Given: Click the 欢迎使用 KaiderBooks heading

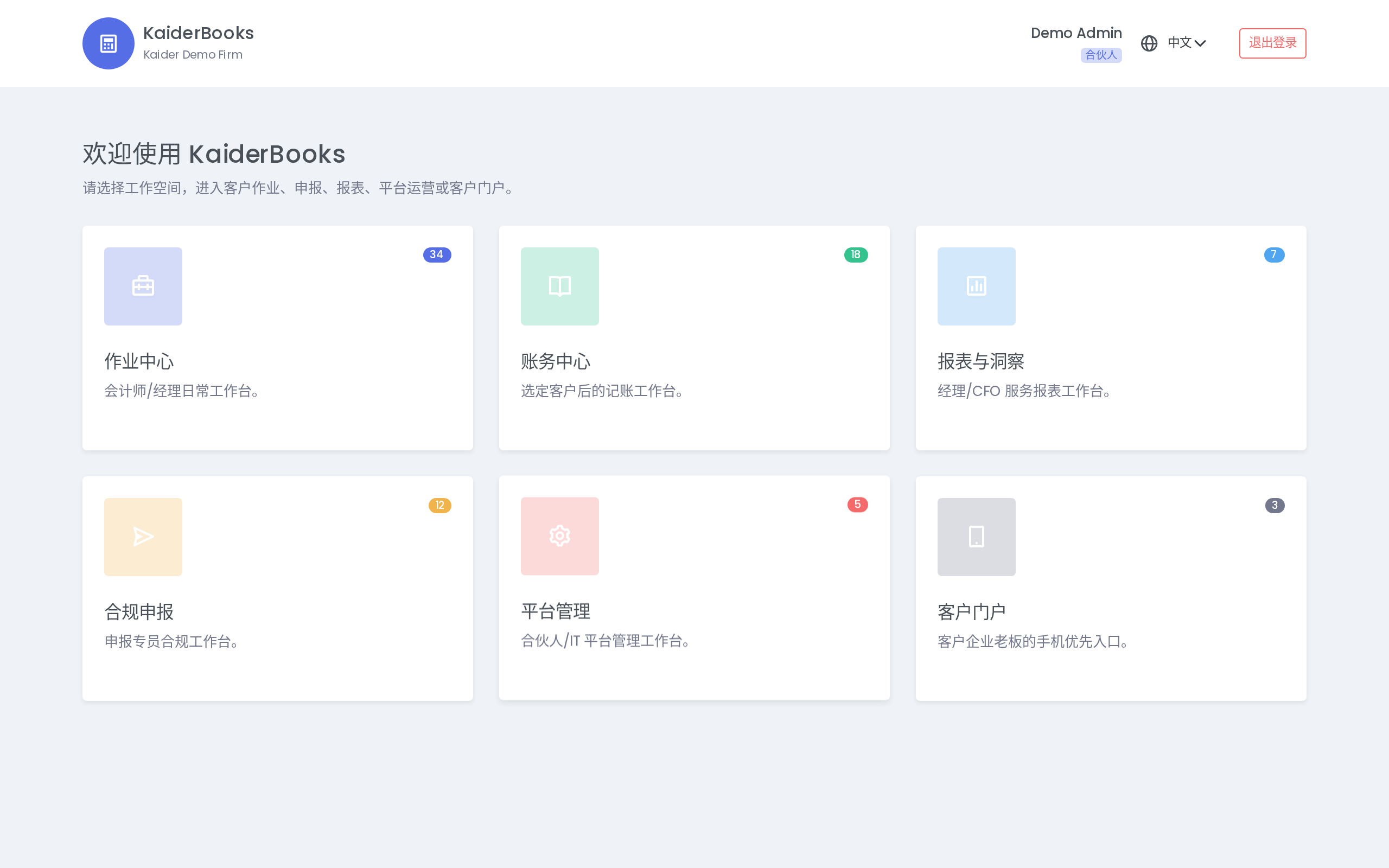Looking at the screenshot, I should pos(214,154).
